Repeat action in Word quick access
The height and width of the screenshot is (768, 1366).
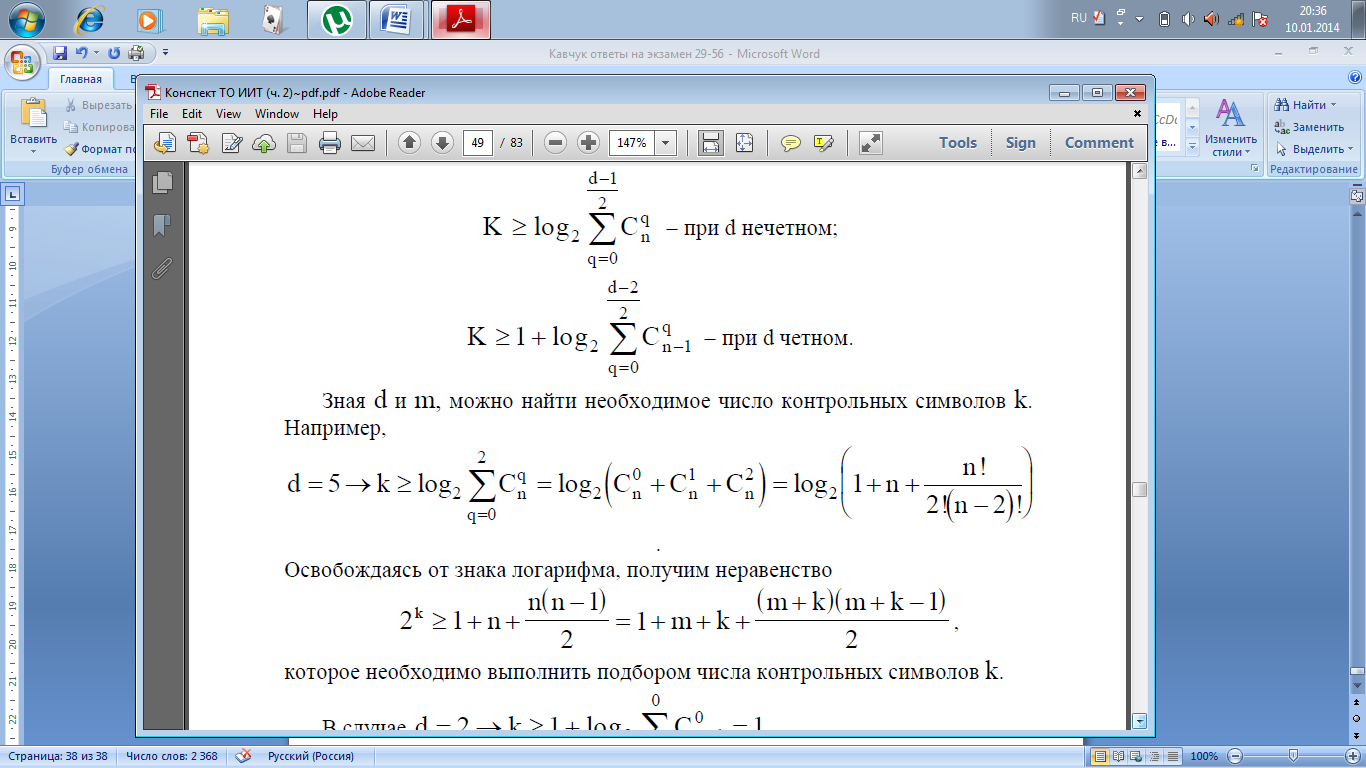[x=114, y=53]
